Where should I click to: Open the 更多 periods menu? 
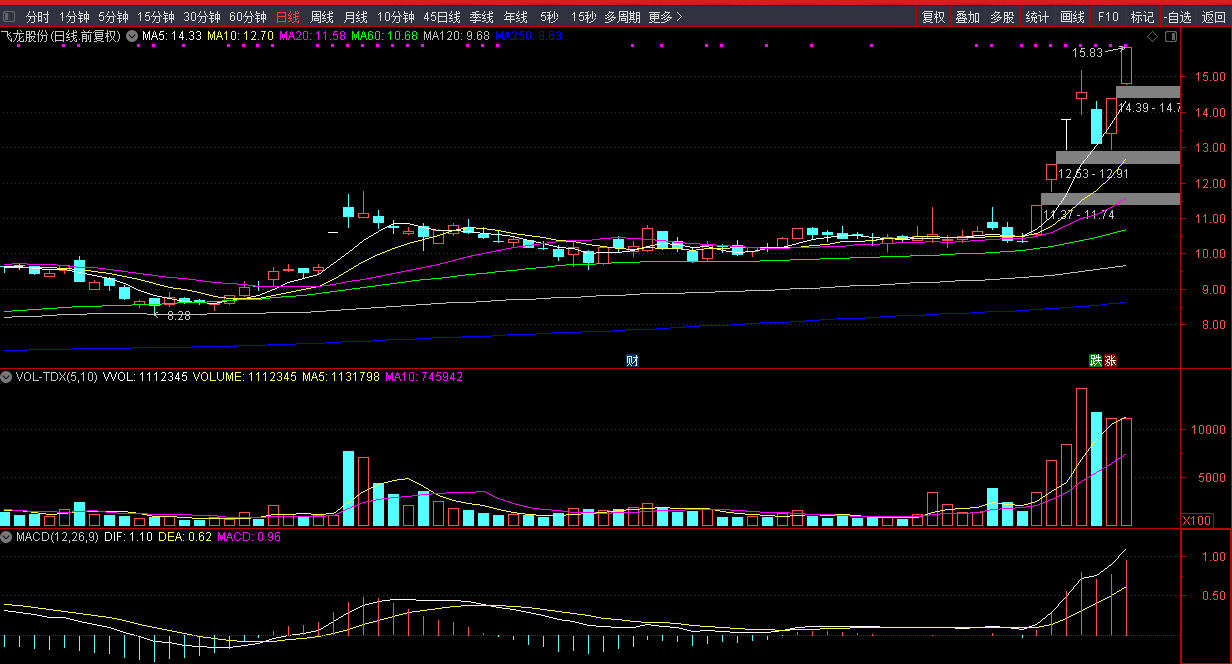(665, 17)
